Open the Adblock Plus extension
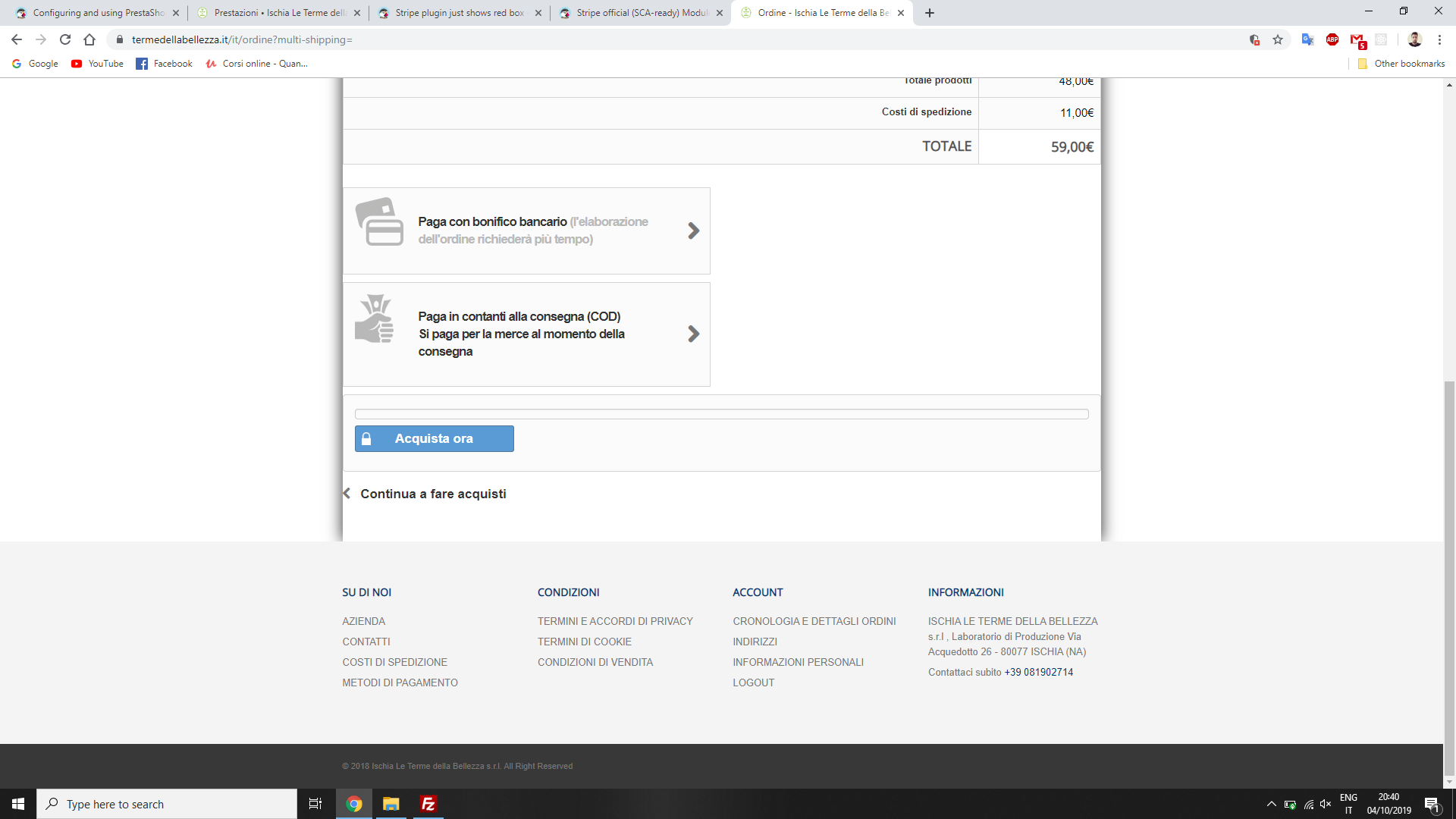Viewport: 1456px width, 819px height. coord(1332,39)
